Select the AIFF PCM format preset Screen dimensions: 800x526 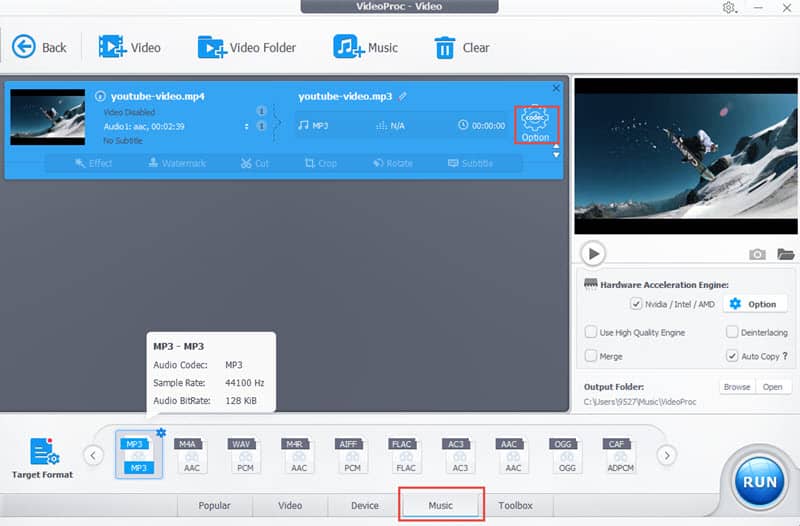coord(353,455)
